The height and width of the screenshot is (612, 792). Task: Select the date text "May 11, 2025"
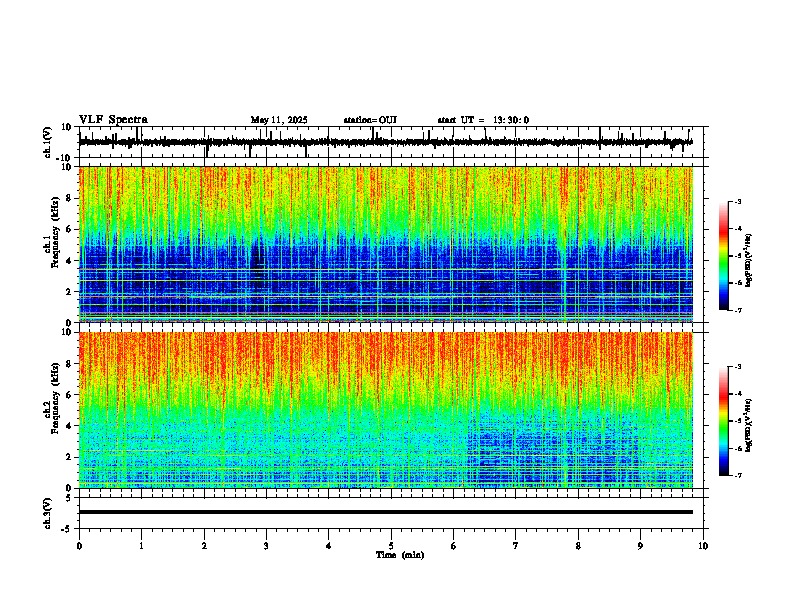click(279, 120)
